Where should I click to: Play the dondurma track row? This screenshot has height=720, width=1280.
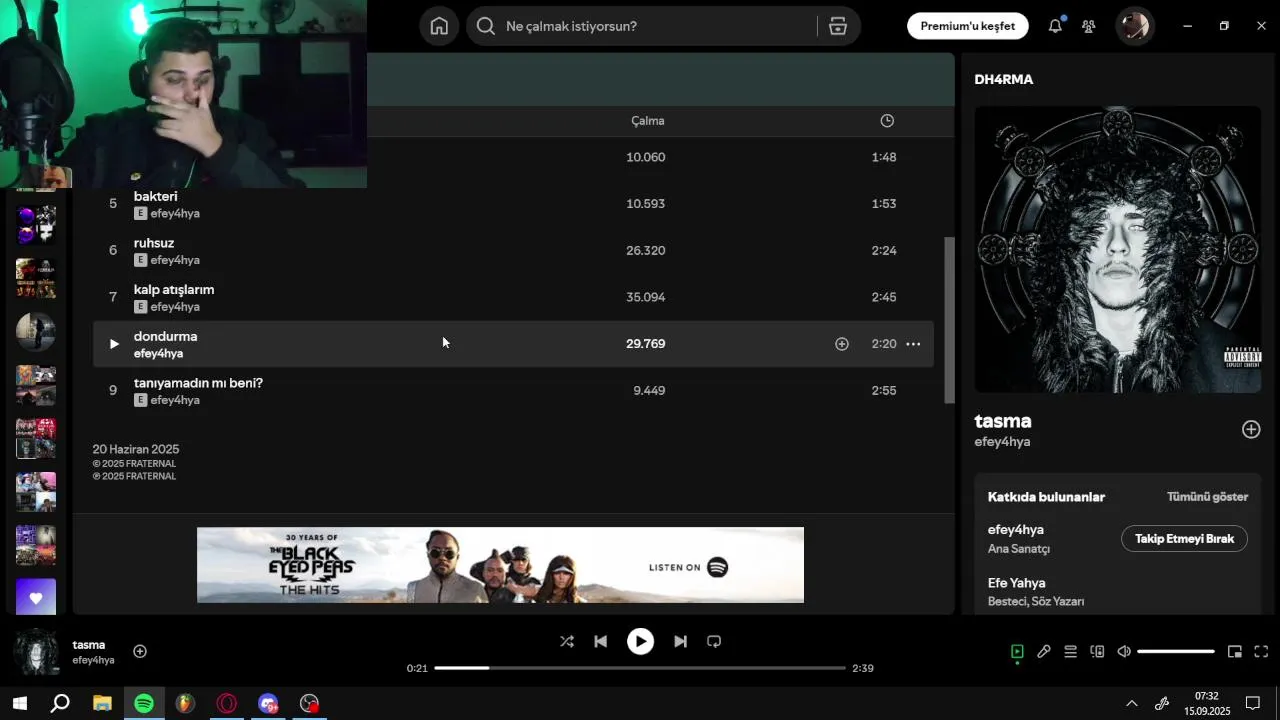pyautogui.click(x=113, y=344)
